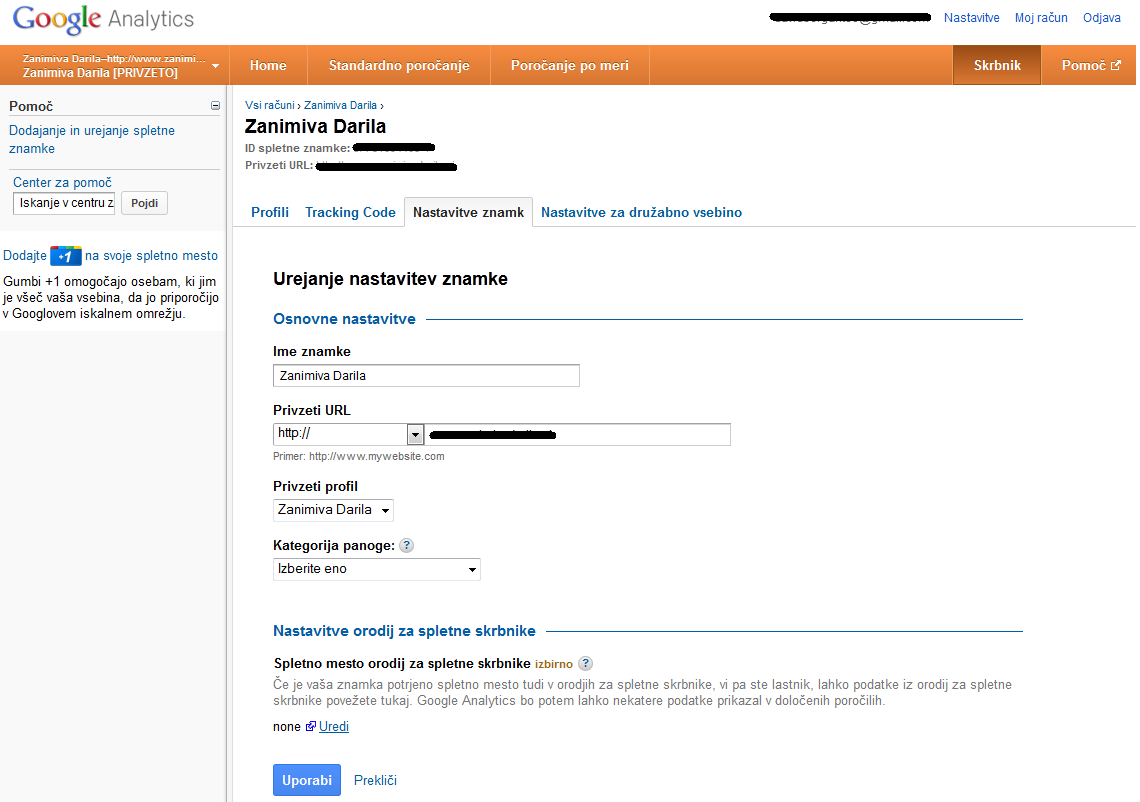Open Pomoč external link in the navigation bar
This screenshot has width=1140, height=802.
click(x=1090, y=66)
